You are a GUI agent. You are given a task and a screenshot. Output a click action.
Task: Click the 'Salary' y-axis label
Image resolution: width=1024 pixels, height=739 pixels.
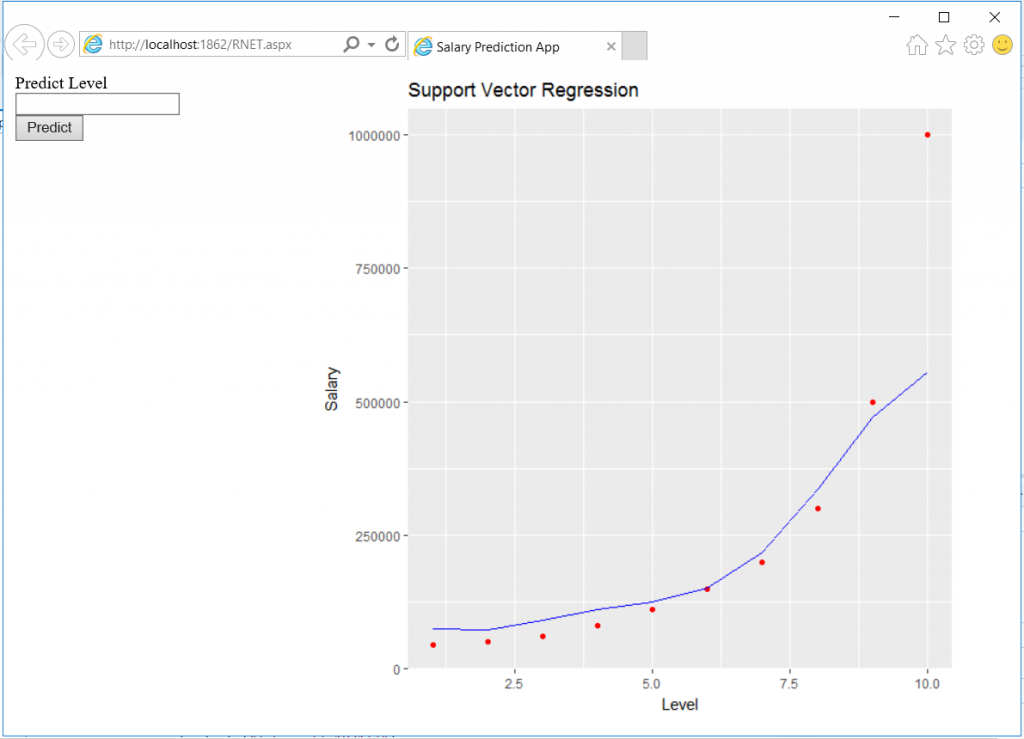[332, 388]
